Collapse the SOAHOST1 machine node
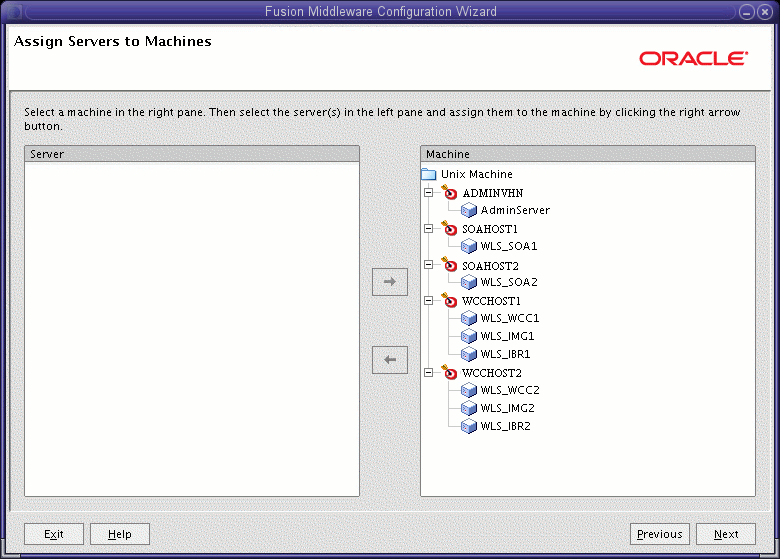780x559 pixels. click(x=428, y=229)
